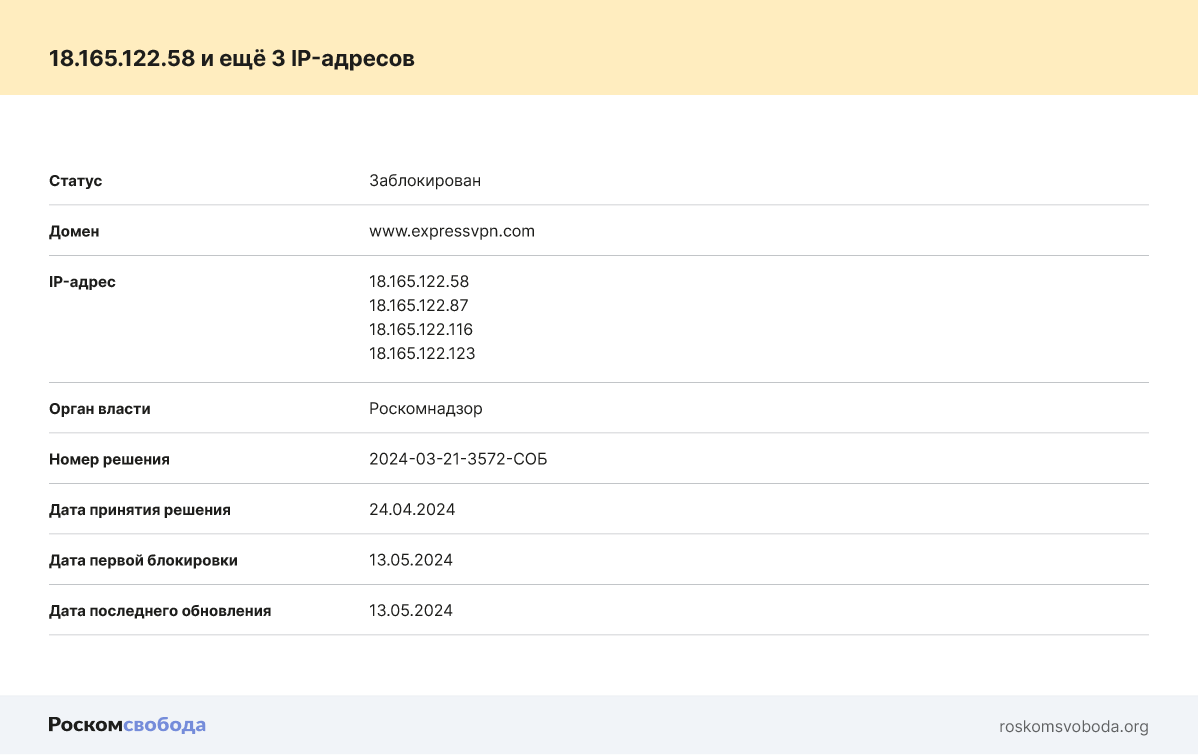Click the last update date 13.05.2024
The image size is (1198, 755).
(x=411, y=610)
